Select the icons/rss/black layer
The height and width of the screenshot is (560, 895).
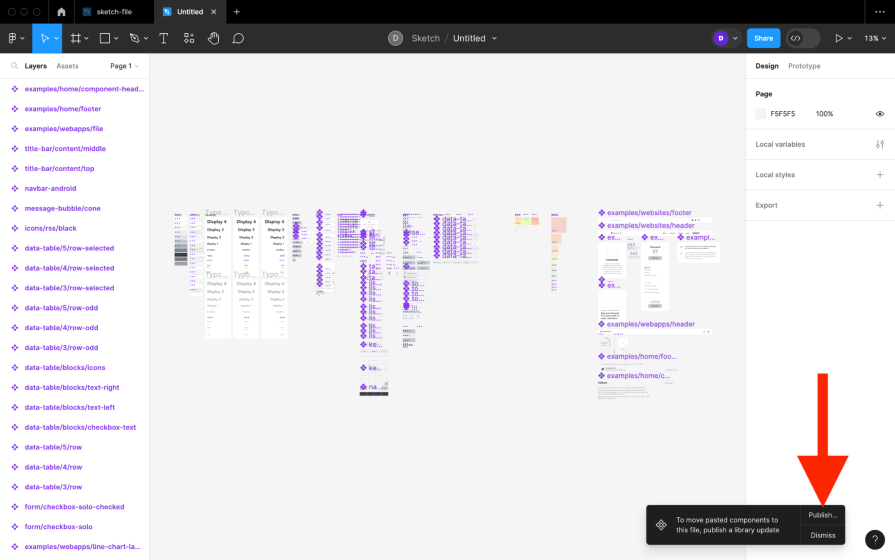pos(50,228)
